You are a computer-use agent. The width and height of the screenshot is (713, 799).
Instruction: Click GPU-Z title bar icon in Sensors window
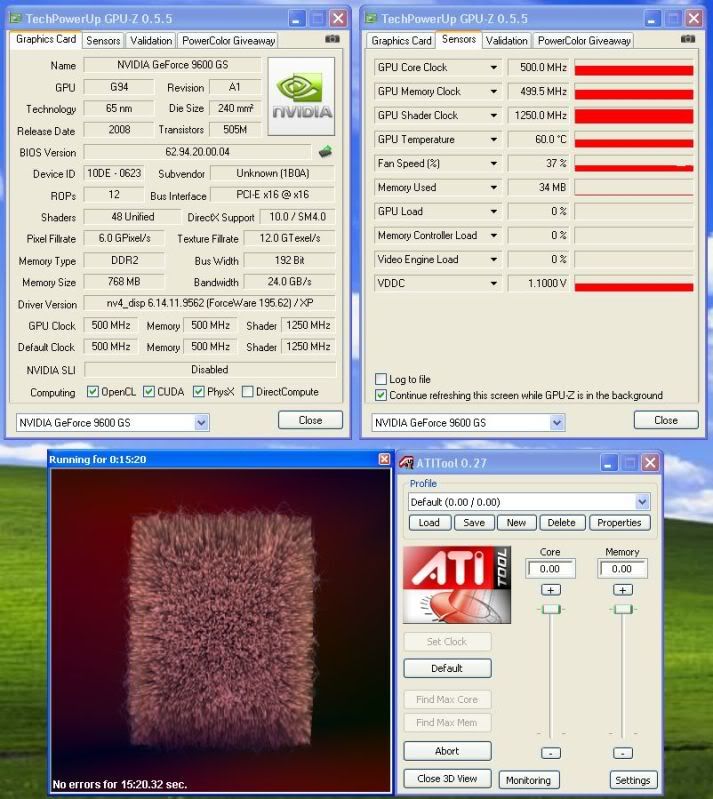tap(371, 19)
